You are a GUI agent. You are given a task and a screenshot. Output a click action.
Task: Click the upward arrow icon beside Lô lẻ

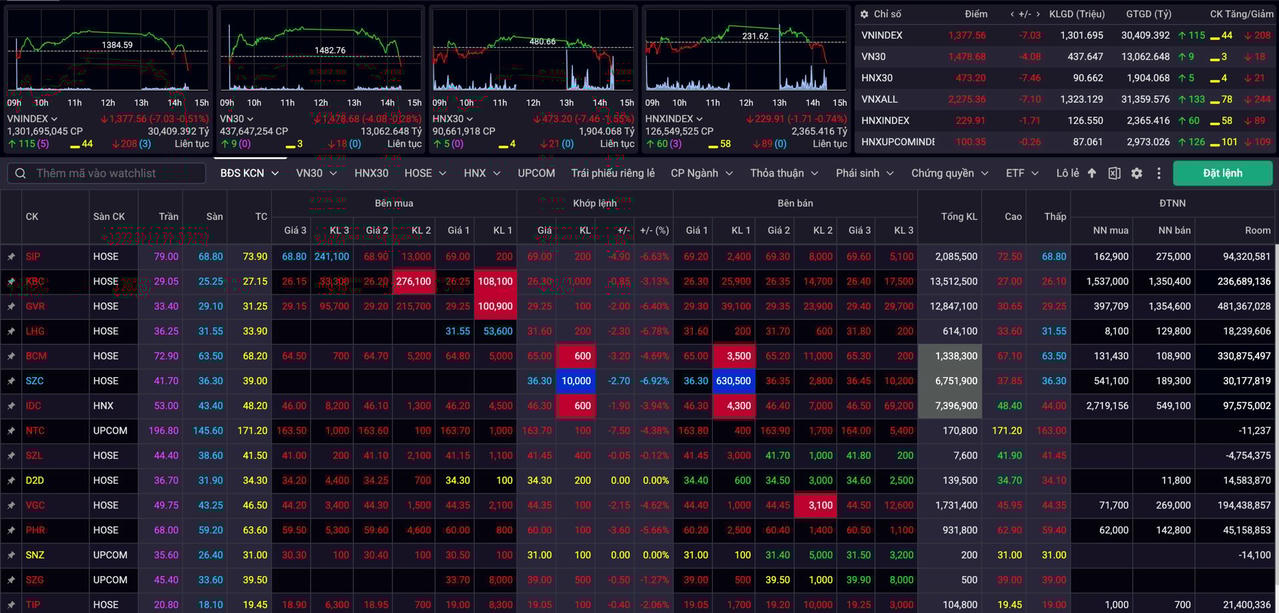(1094, 173)
